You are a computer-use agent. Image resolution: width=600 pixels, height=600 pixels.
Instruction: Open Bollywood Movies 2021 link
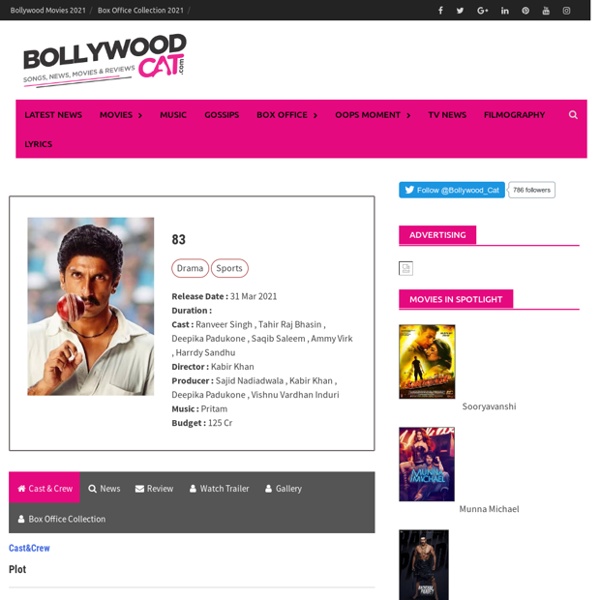point(48,10)
